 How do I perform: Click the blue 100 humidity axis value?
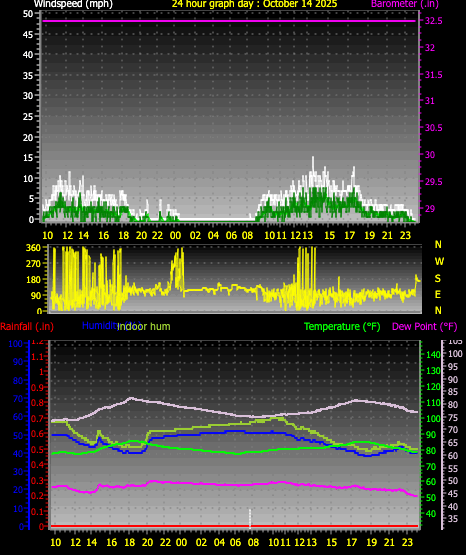(x=16, y=344)
